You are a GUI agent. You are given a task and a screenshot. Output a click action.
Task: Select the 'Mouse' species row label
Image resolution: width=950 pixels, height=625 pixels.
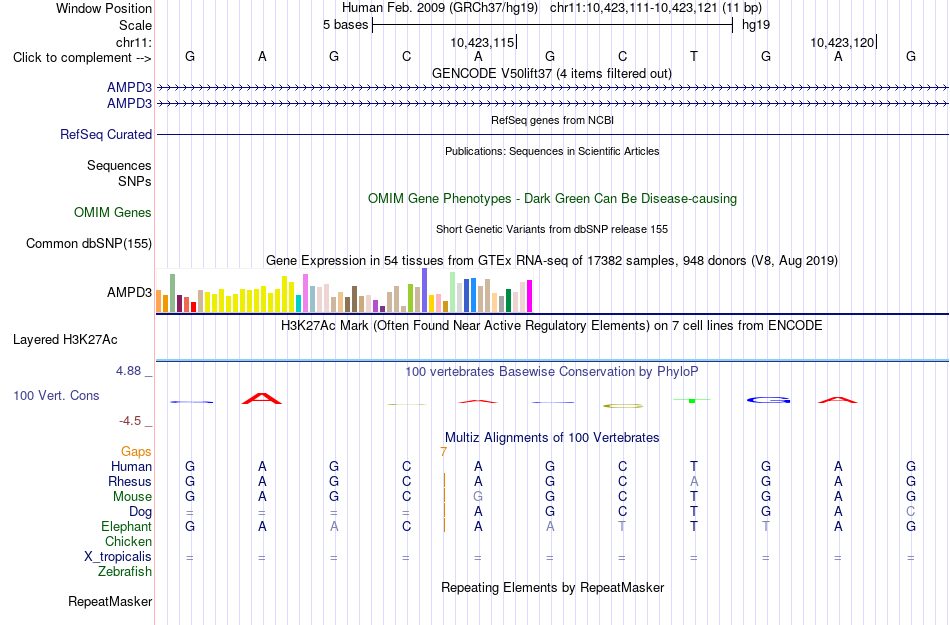[132, 497]
